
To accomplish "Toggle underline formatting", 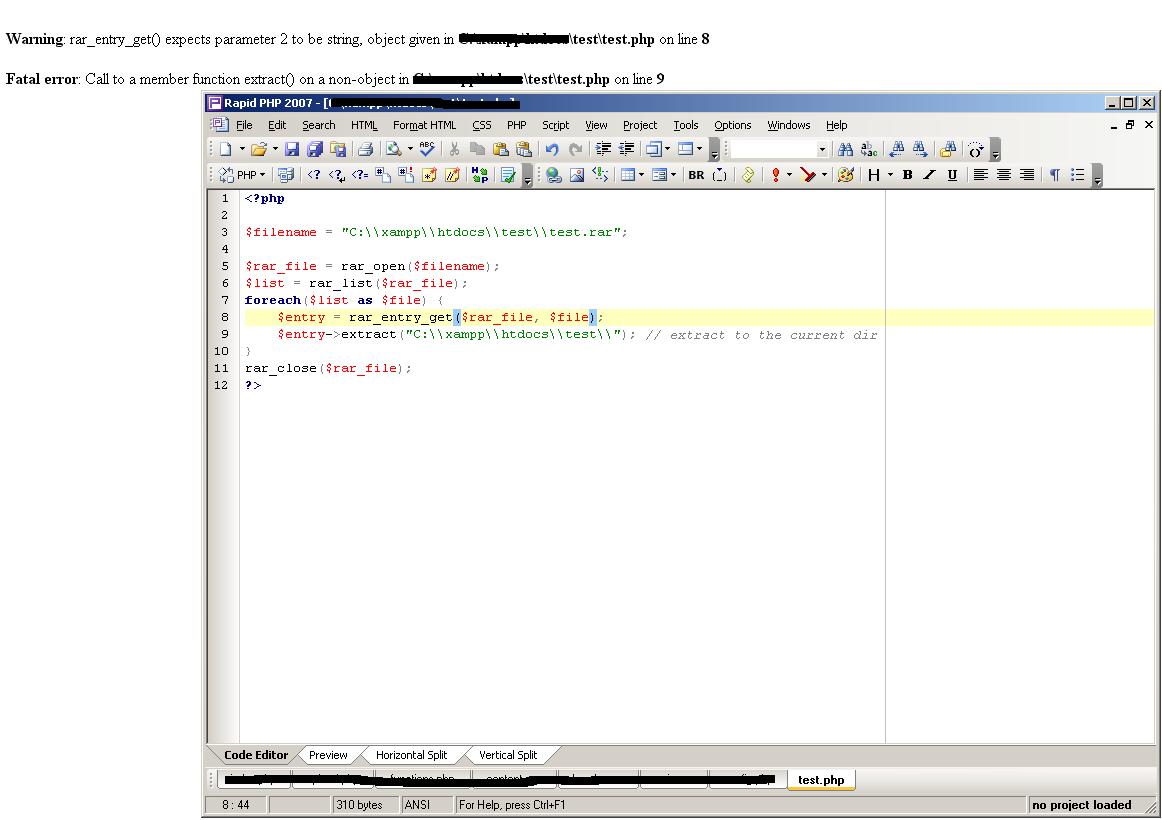I will [951, 175].
